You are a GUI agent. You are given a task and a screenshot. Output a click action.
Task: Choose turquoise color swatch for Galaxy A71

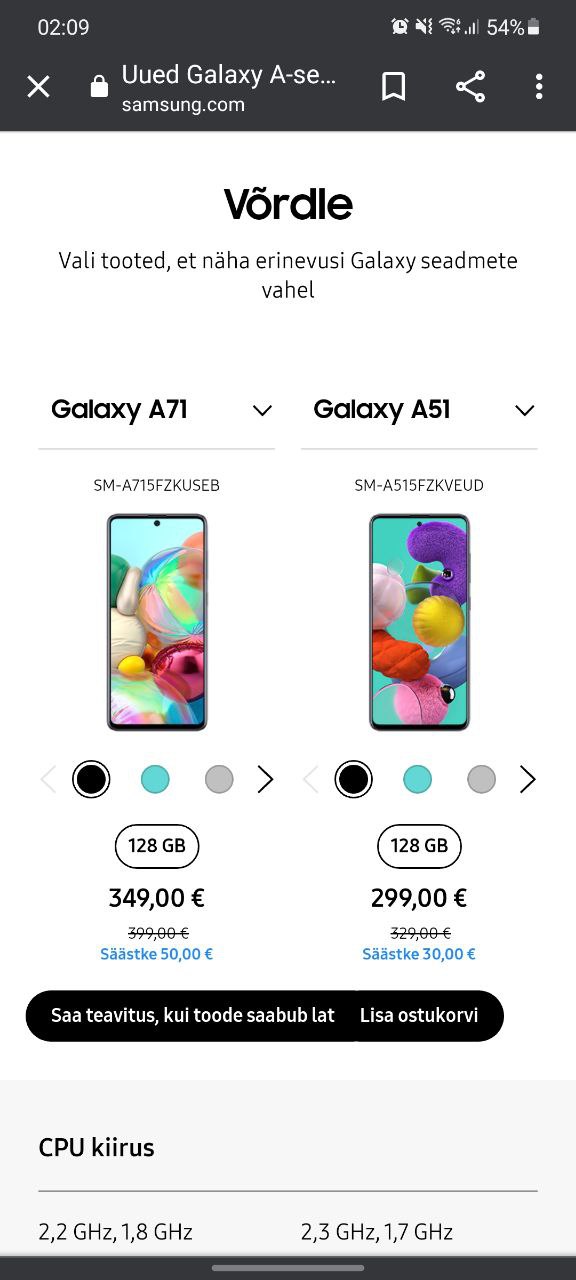(155, 779)
